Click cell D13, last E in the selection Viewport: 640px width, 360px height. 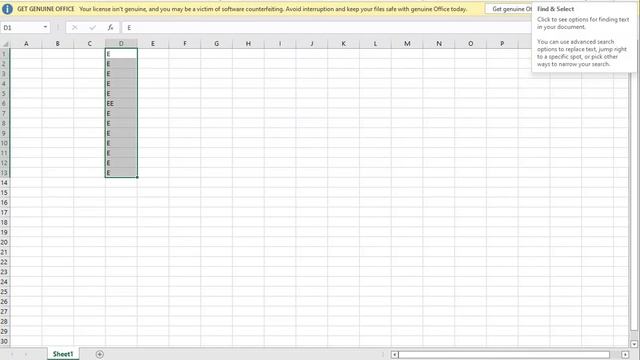click(x=121, y=173)
